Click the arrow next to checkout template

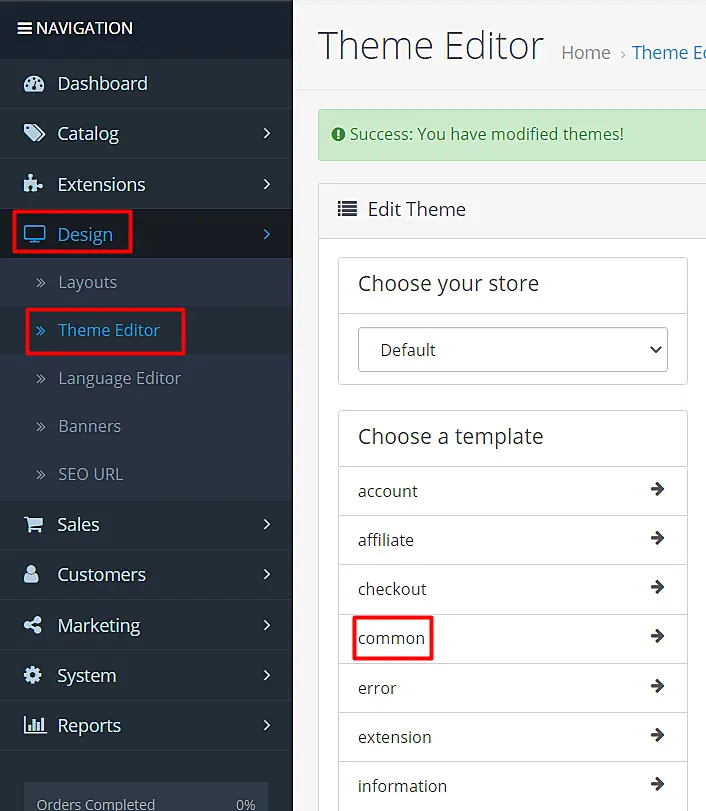[x=657, y=588]
